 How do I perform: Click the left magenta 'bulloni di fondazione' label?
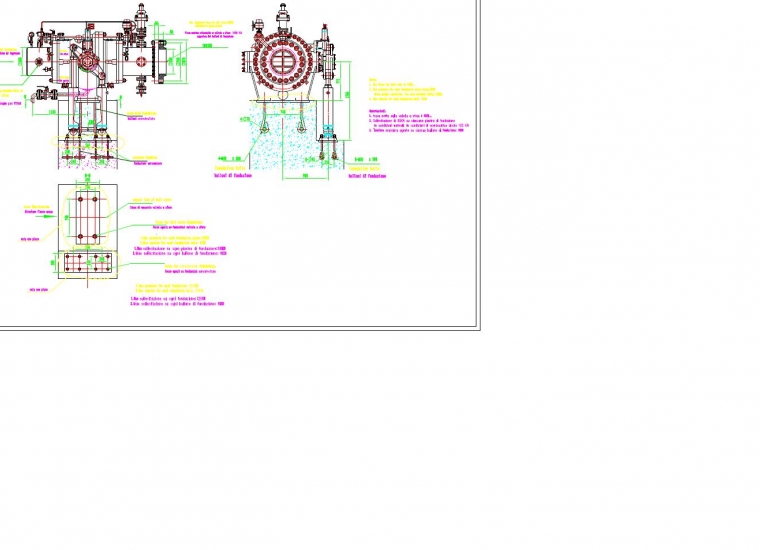233,175
